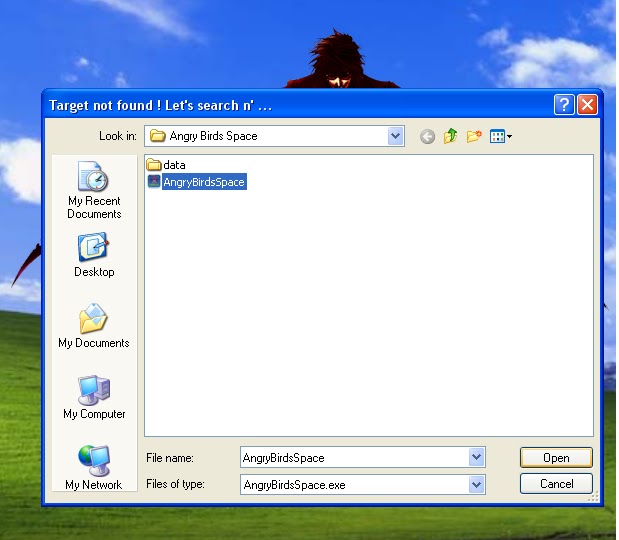
Task: Go to Desktop in places bar
Action: pyautogui.click(x=94, y=255)
